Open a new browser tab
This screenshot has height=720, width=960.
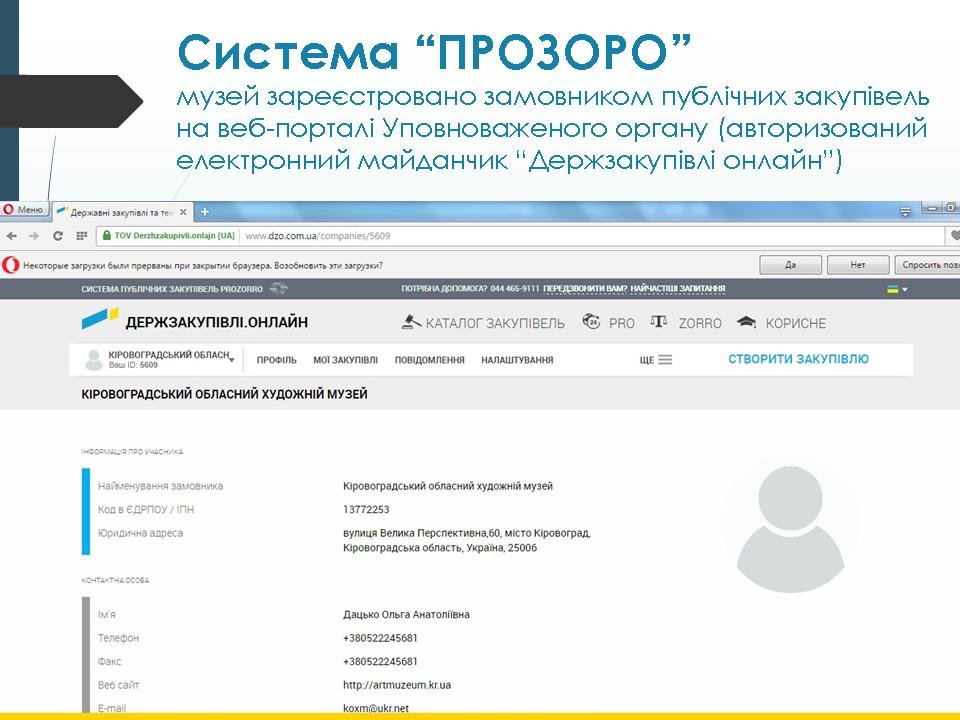205,212
